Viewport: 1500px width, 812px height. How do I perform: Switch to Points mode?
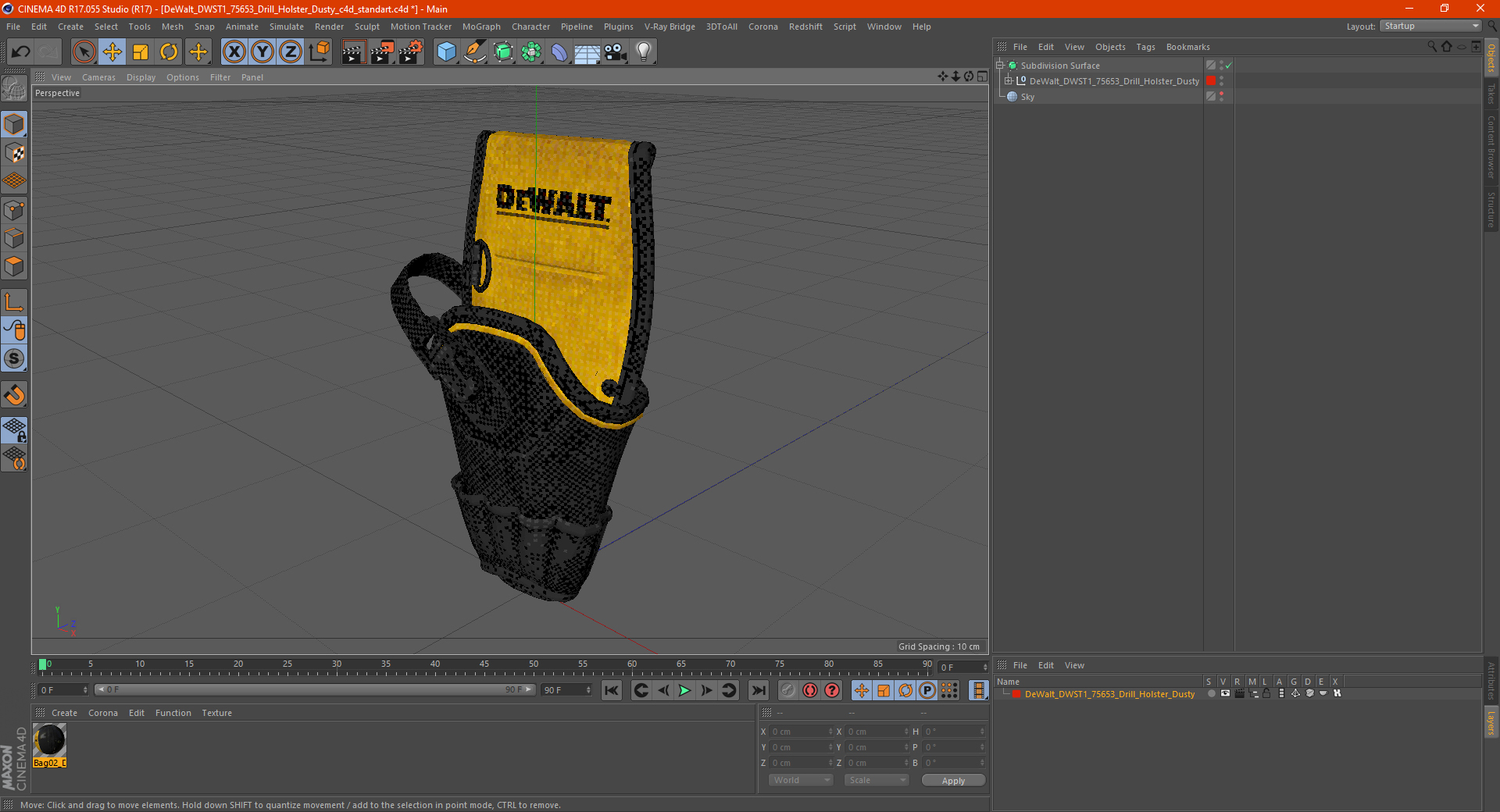point(14,210)
